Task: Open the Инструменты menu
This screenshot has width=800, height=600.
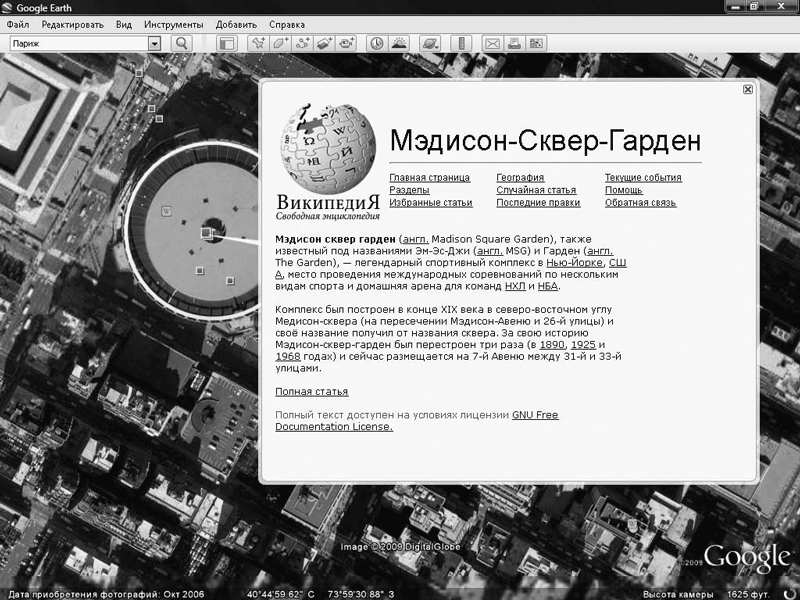Action: coord(173,24)
